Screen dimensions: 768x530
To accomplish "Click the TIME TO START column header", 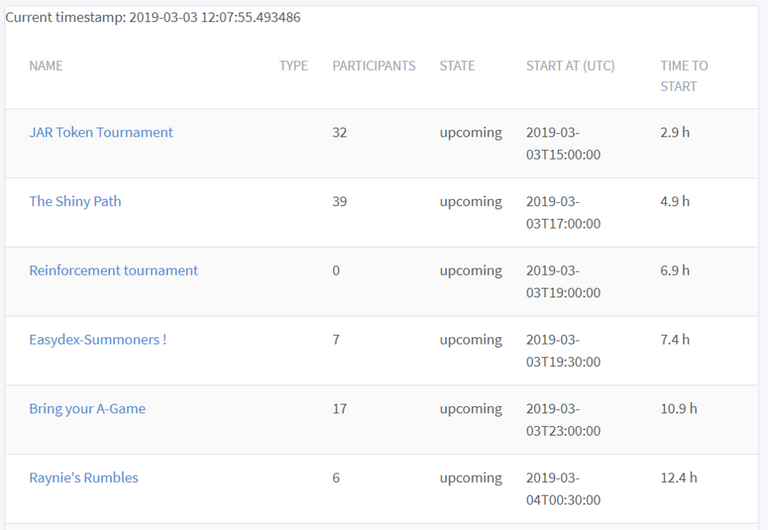I will pos(684,76).
